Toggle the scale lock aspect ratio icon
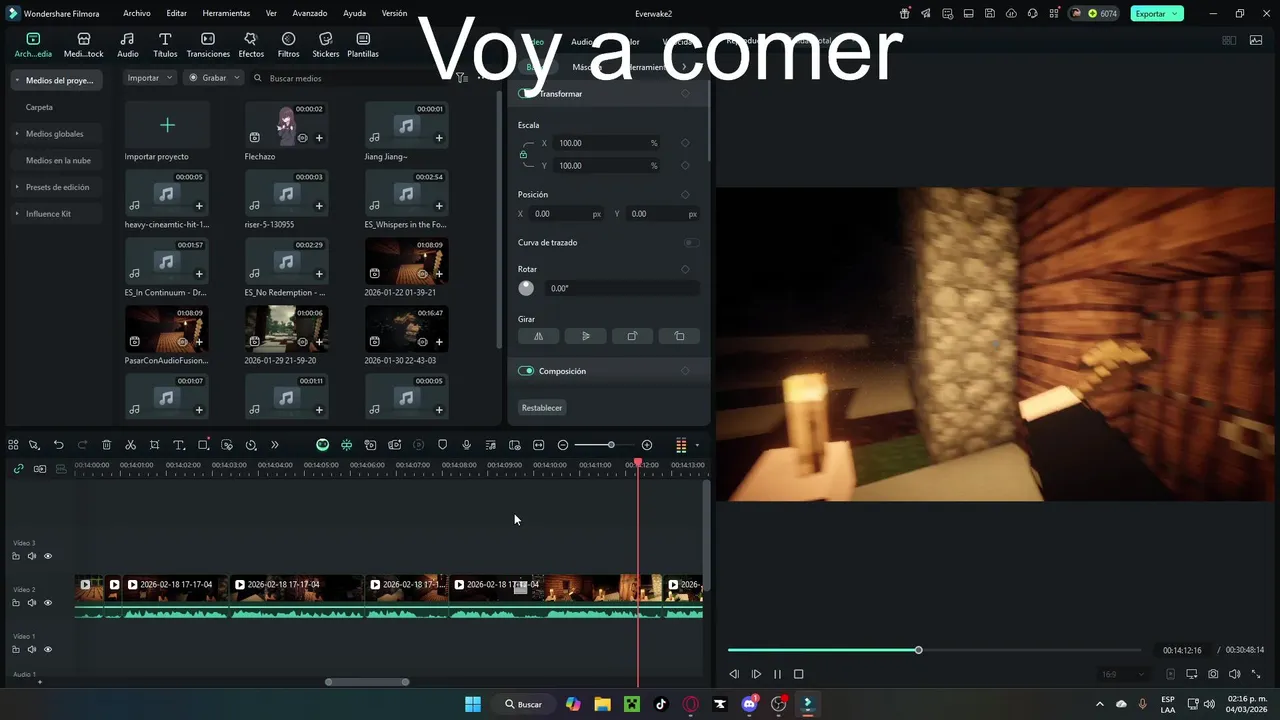The height and width of the screenshot is (720, 1280). pos(523,154)
